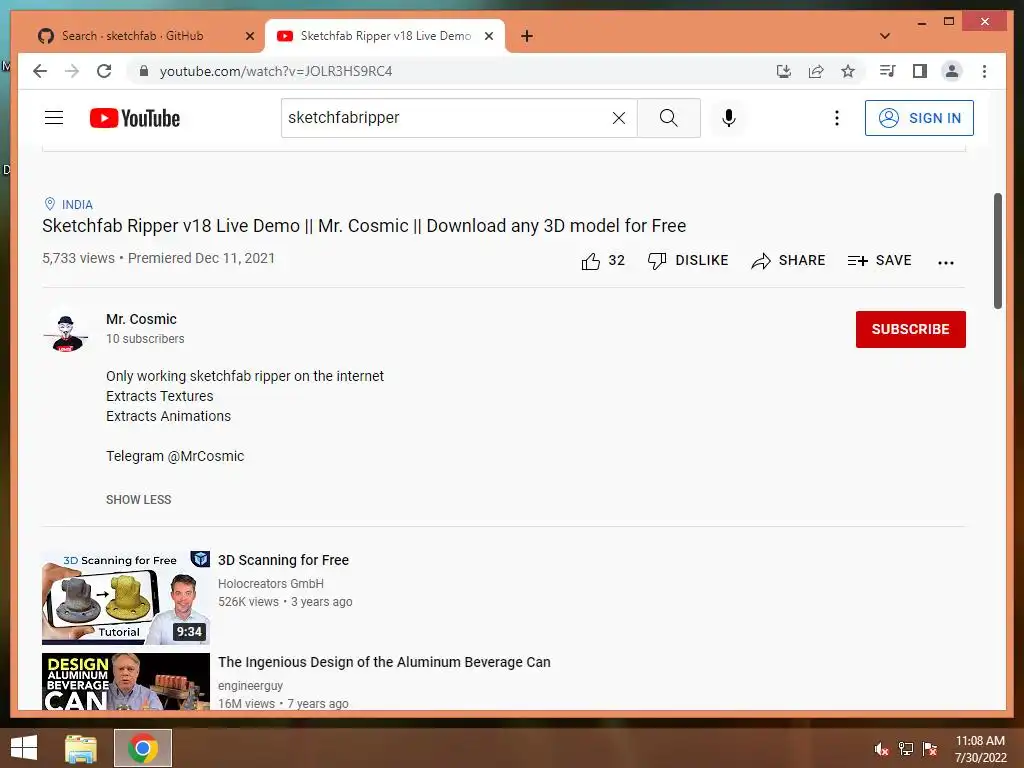The image size is (1024, 768).
Task: Share this page icon in address bar
Action: (816, 71)
